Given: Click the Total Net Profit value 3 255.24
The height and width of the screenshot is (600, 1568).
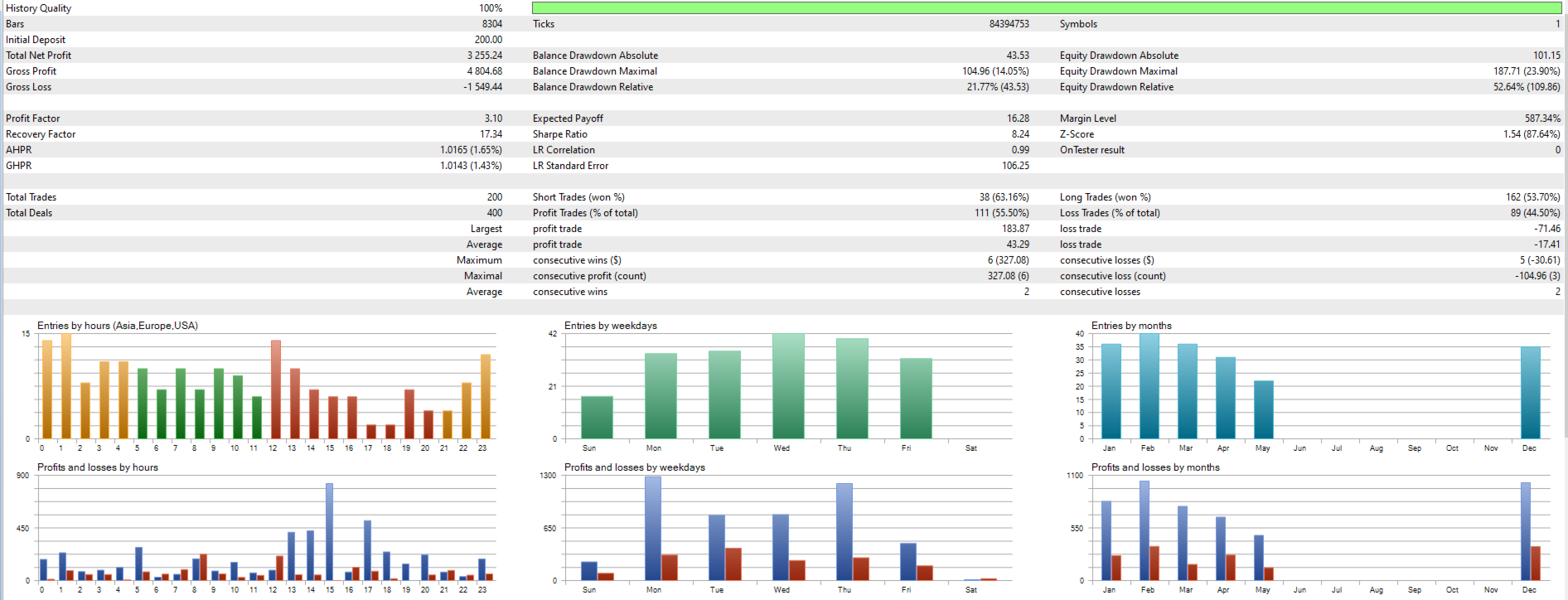Looking at the screenshot, I should [485, 56].
